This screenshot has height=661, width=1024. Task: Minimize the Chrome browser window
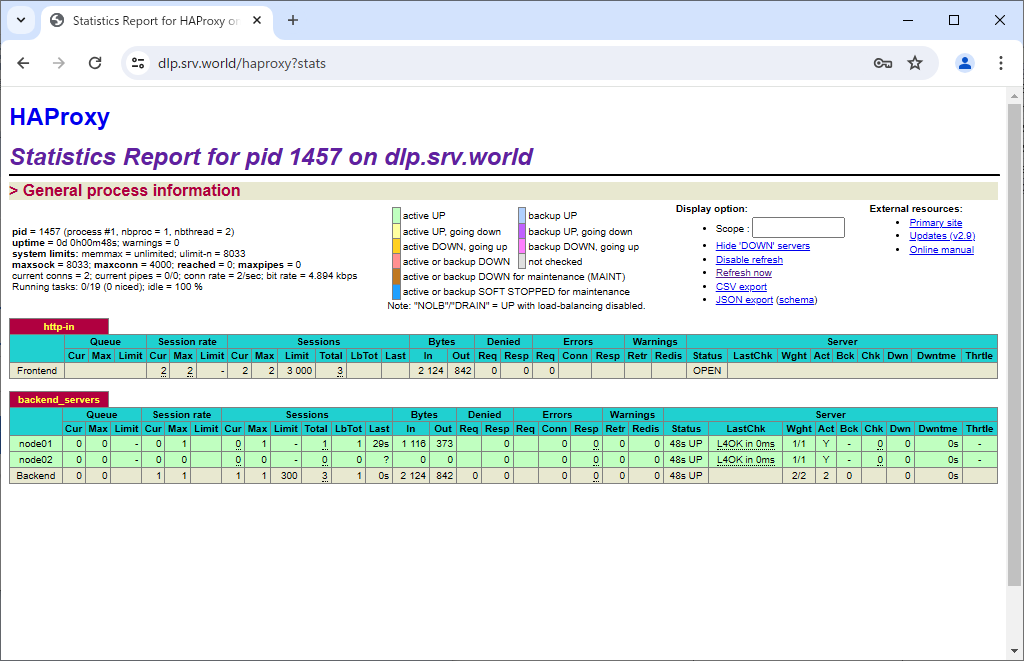point(908,20)
